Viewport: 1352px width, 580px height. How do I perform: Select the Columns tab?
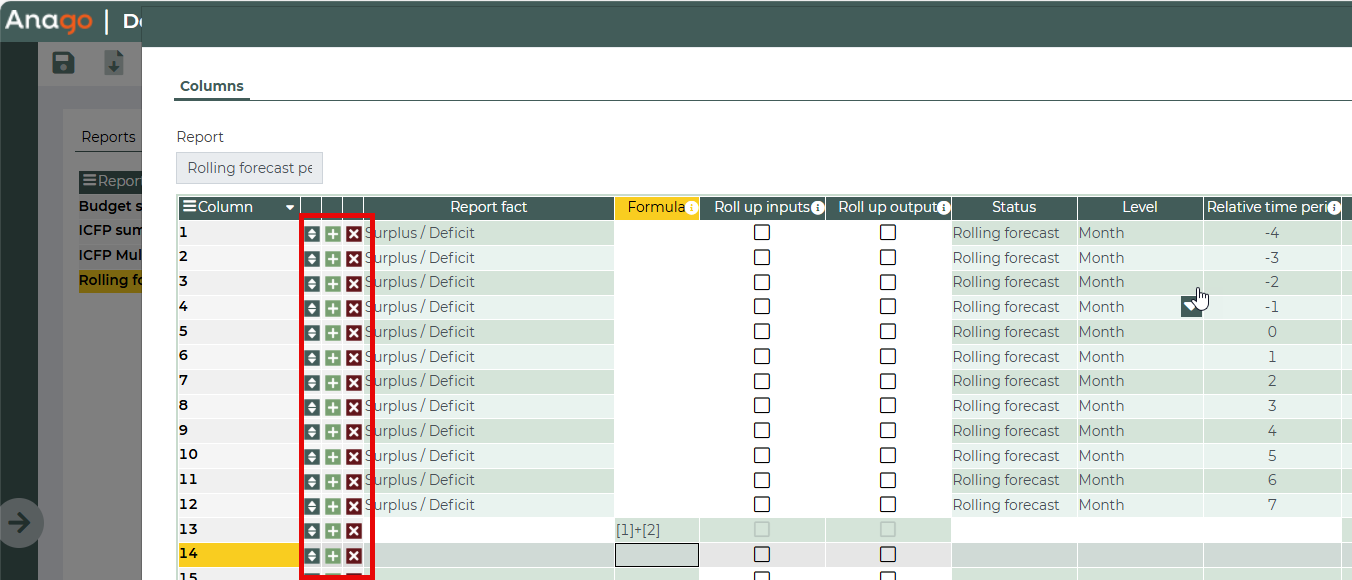211,86
